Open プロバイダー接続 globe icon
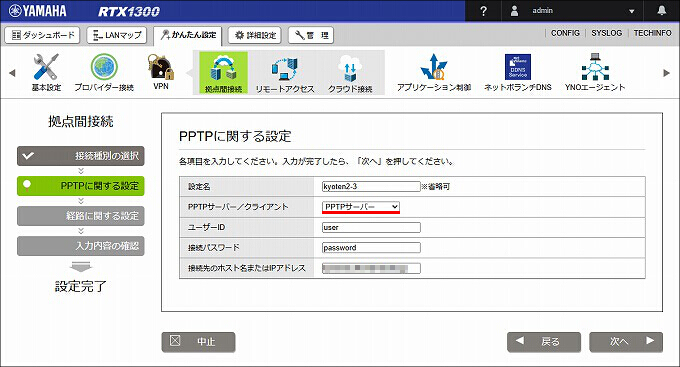This screenshot has width=680, height=367. (x=104, y=67)
